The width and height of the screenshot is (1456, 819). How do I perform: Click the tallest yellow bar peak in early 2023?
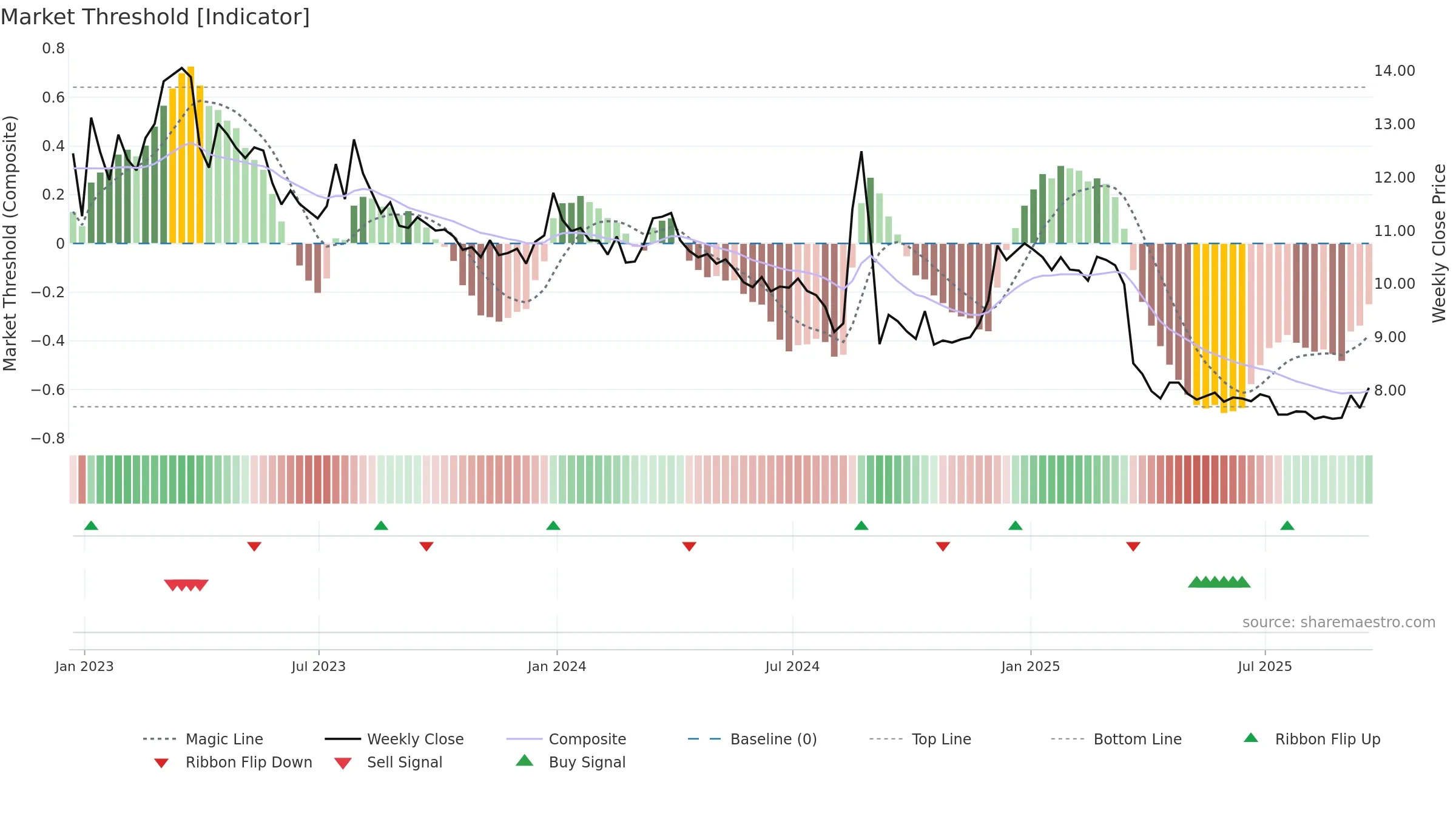point(190,155)
